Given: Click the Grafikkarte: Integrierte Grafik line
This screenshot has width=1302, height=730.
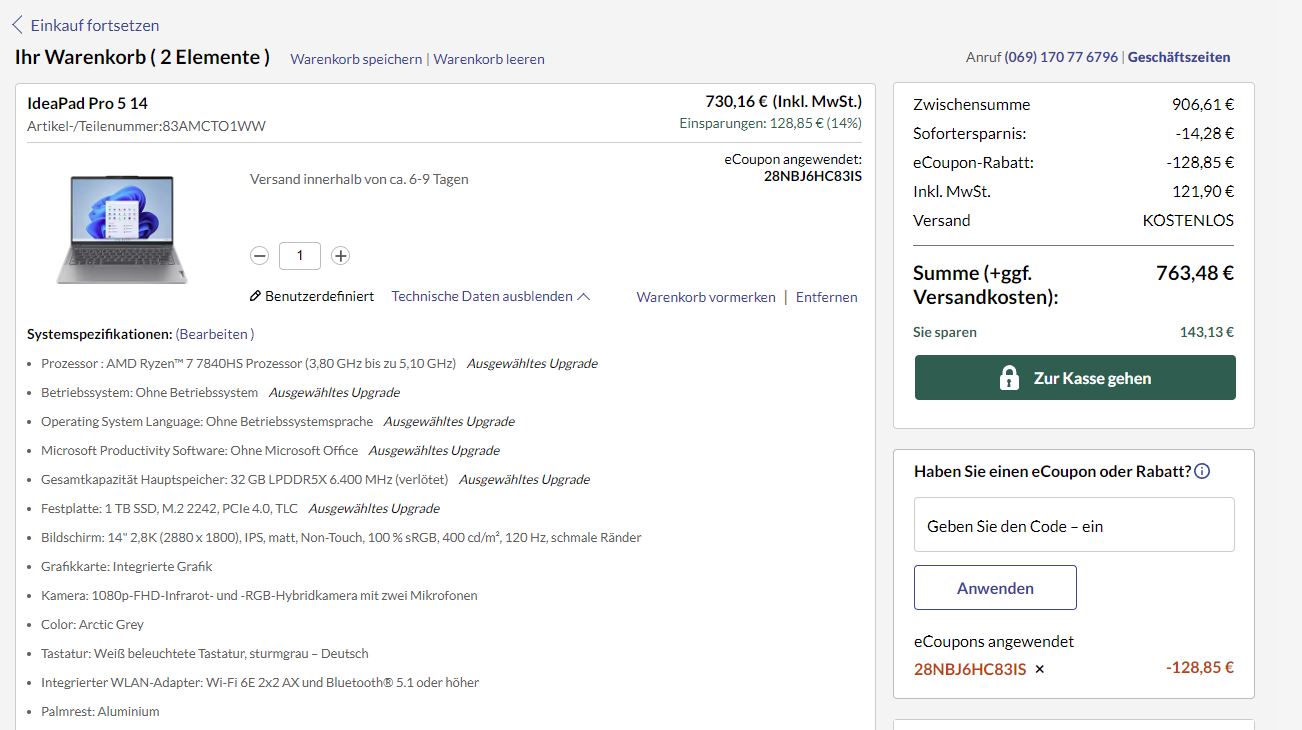Looking at the screenshot, I should pos(127,566).
